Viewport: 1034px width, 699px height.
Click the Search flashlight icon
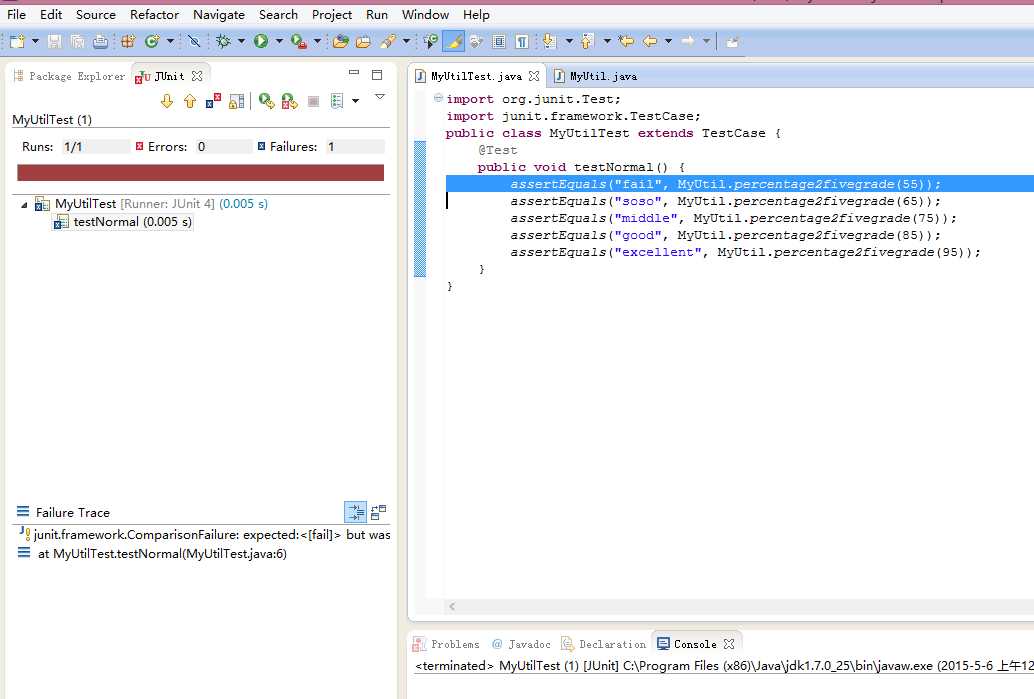click(388, 42)
